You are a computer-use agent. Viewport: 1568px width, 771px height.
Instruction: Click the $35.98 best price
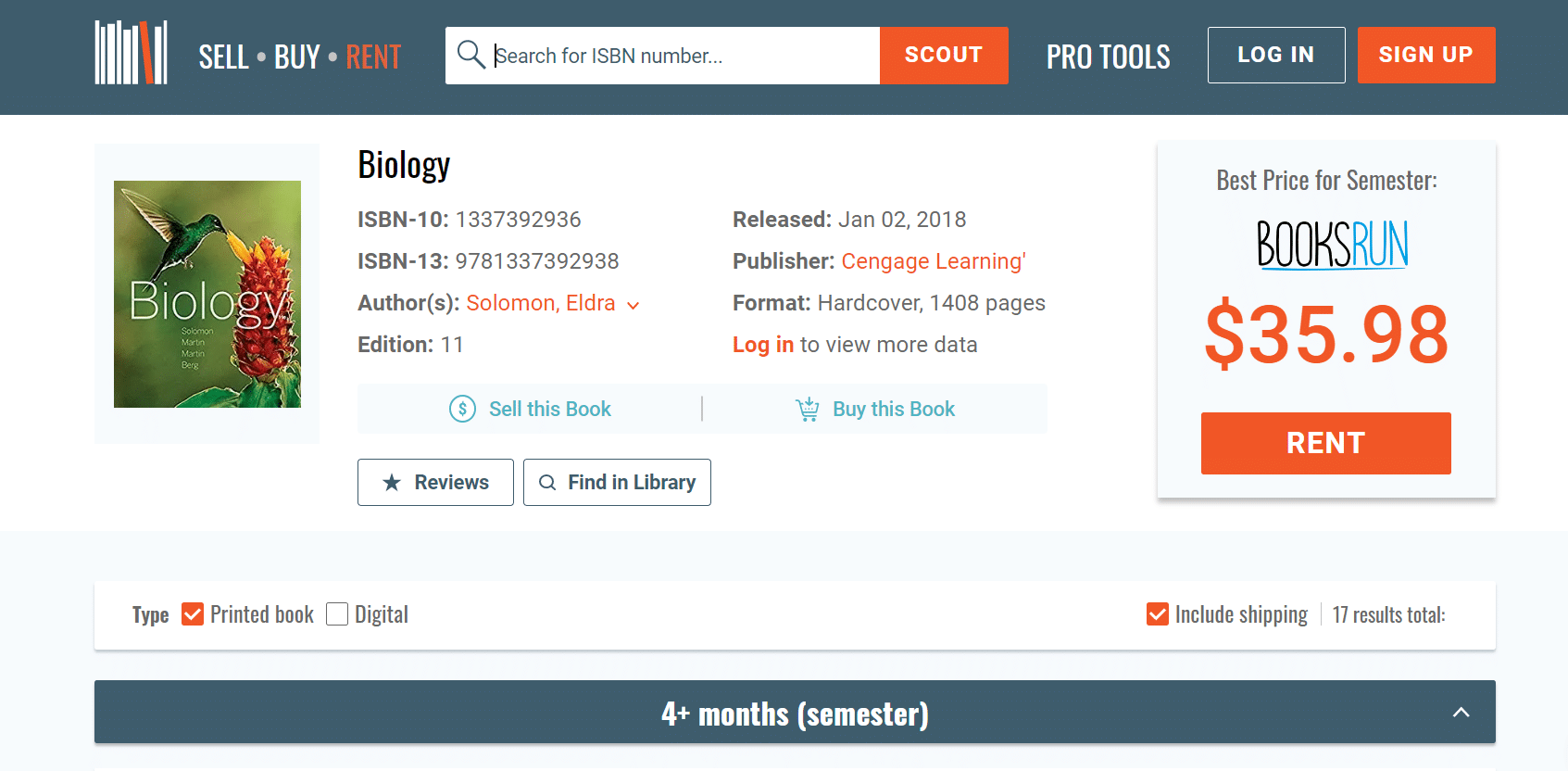[x=1326, y=335]
